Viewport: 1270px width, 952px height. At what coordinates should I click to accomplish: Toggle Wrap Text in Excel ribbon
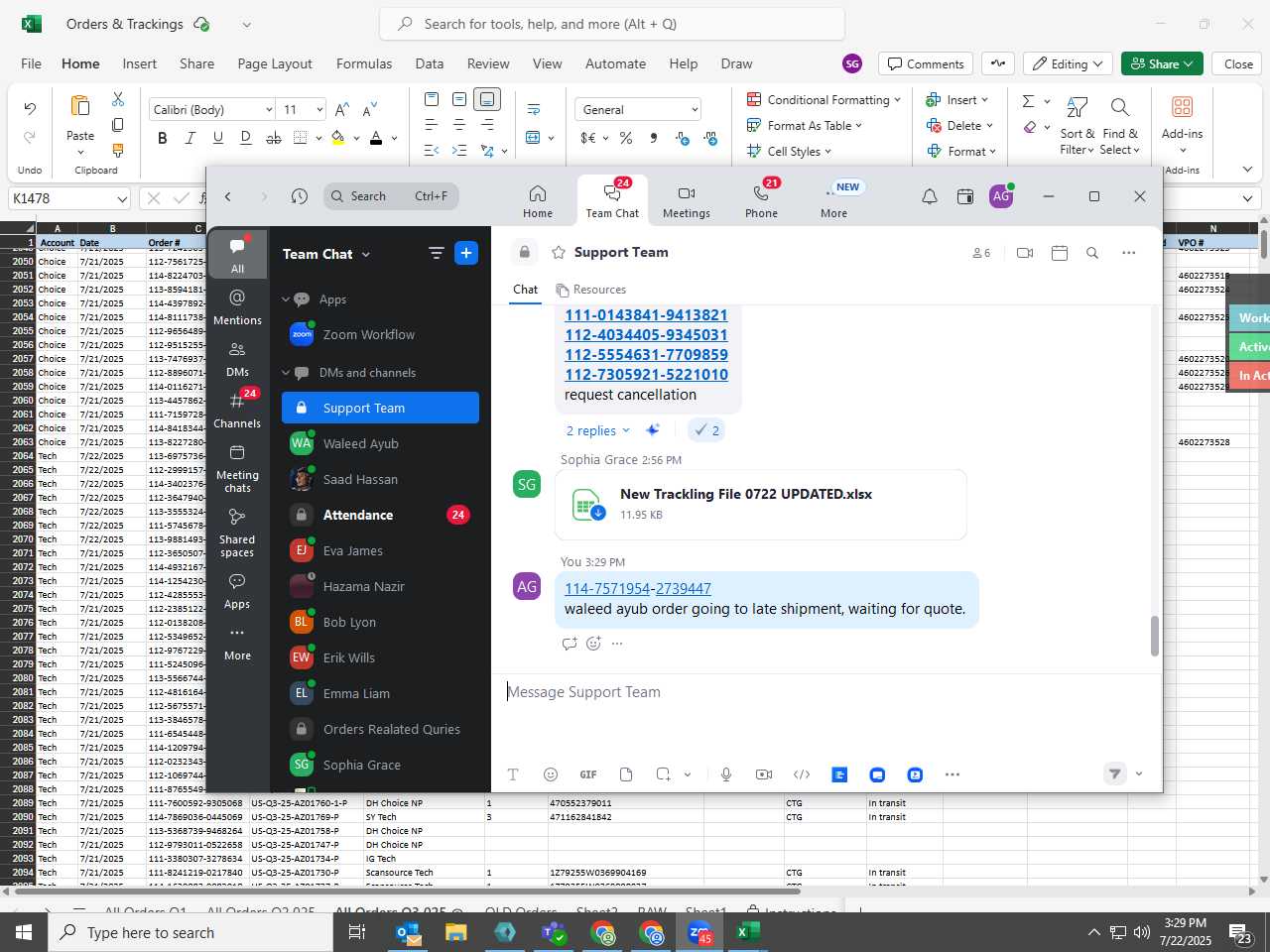coord(534,109)
